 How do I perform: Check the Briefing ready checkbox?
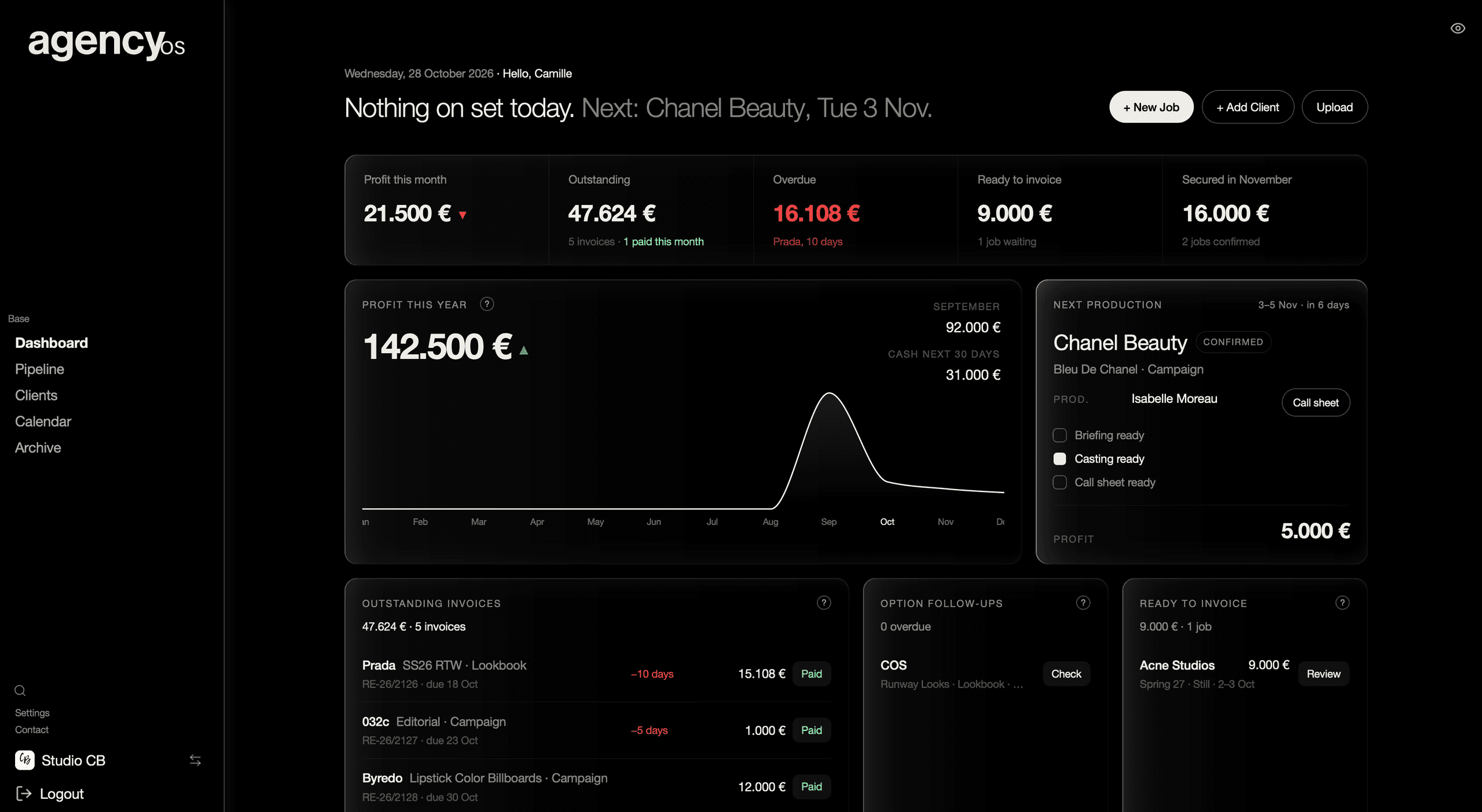pyautogui.click(x=1059, y=435)
